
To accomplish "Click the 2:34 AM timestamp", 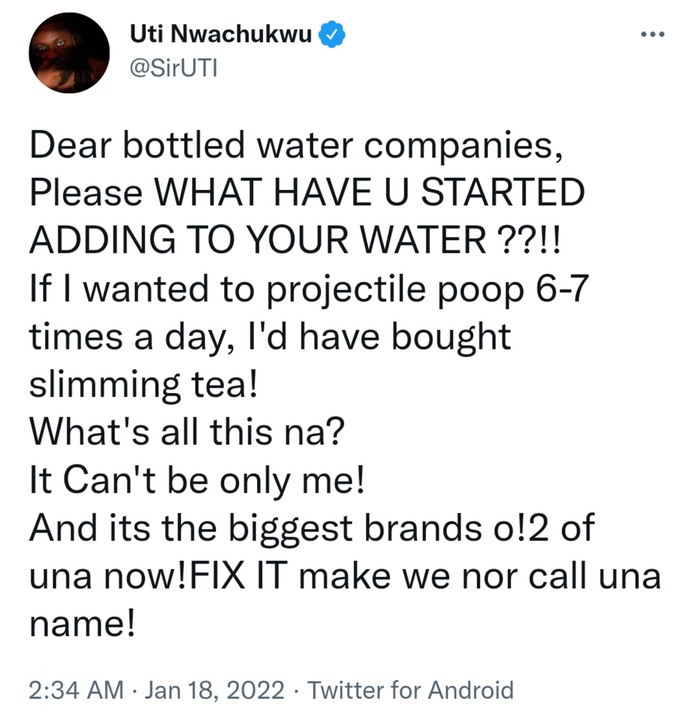I will click(76, 689).
